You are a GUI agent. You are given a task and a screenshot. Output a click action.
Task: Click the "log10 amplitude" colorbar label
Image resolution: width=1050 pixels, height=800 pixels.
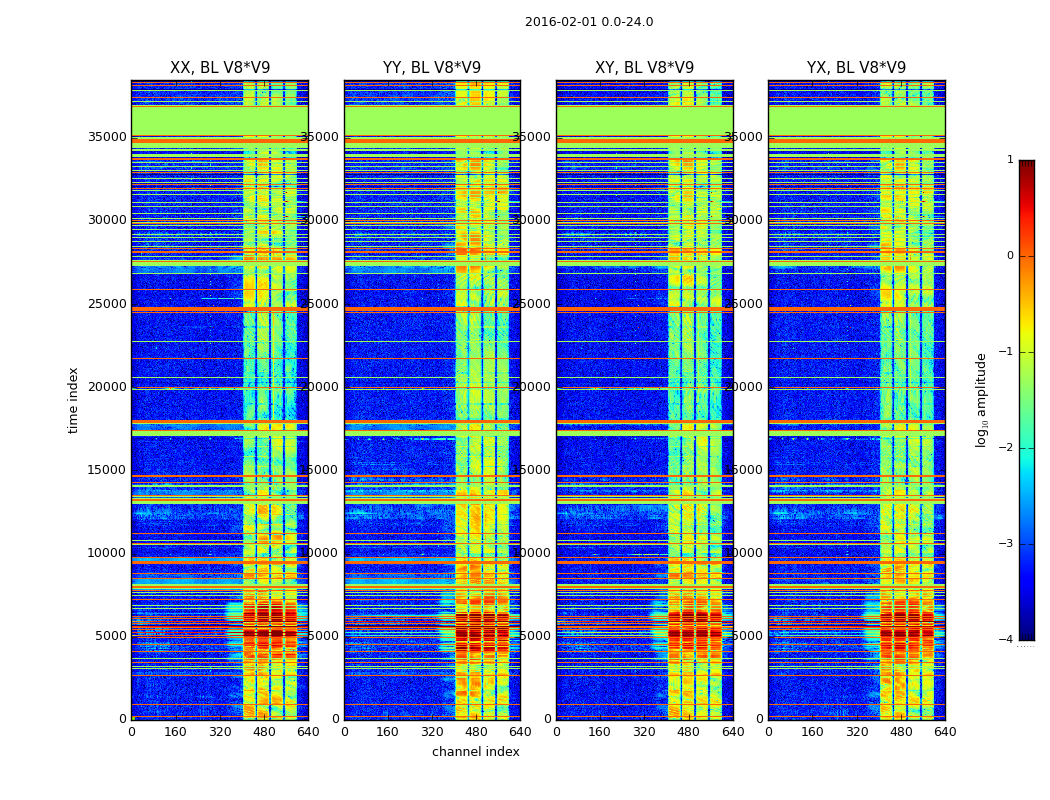tap(982, 400)
